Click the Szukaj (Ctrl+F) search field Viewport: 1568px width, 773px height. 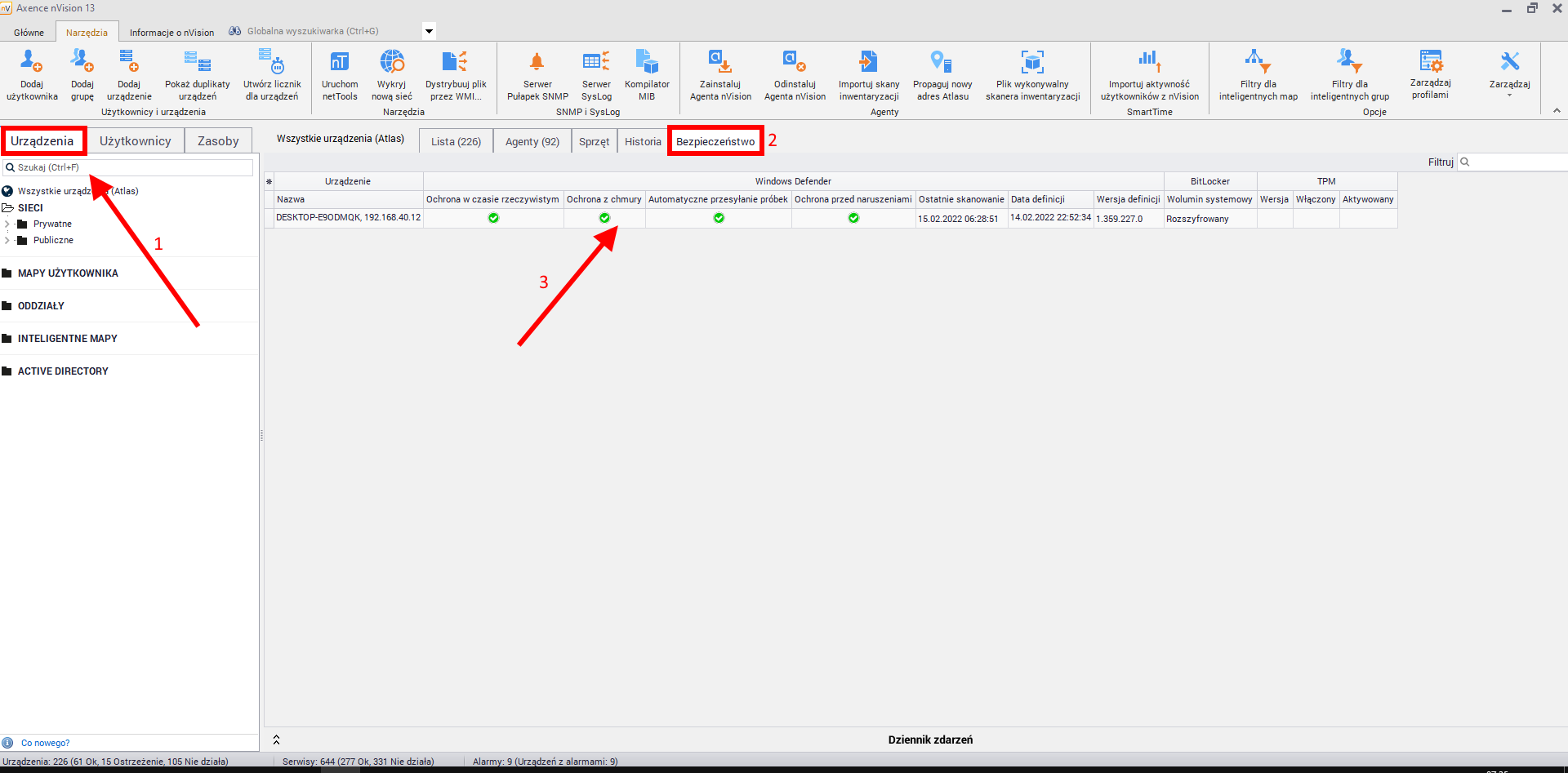coord(131,167)
